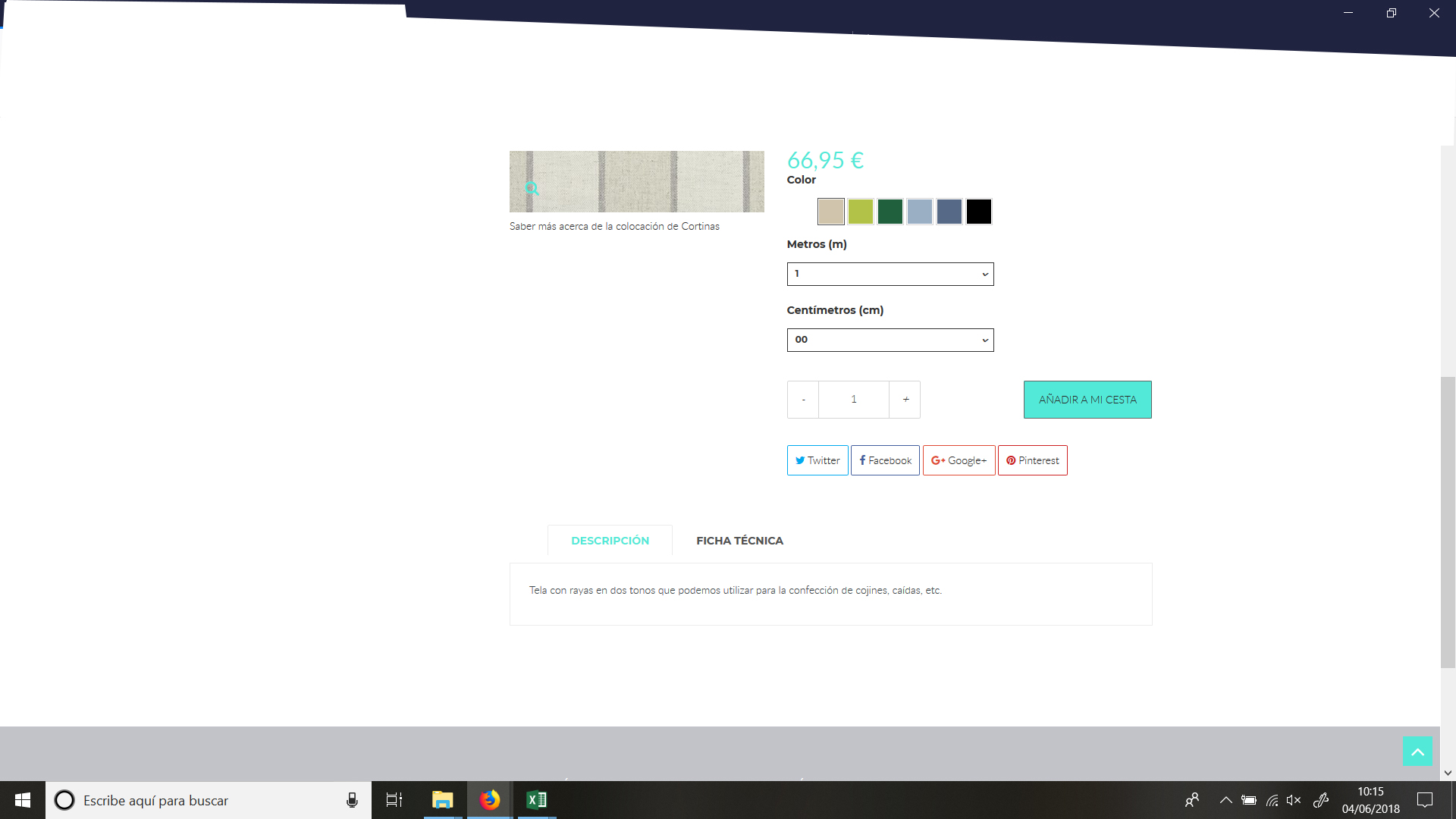Choose the lime green color option
The height and width of the screenshot is (819, 1456).
860,212
